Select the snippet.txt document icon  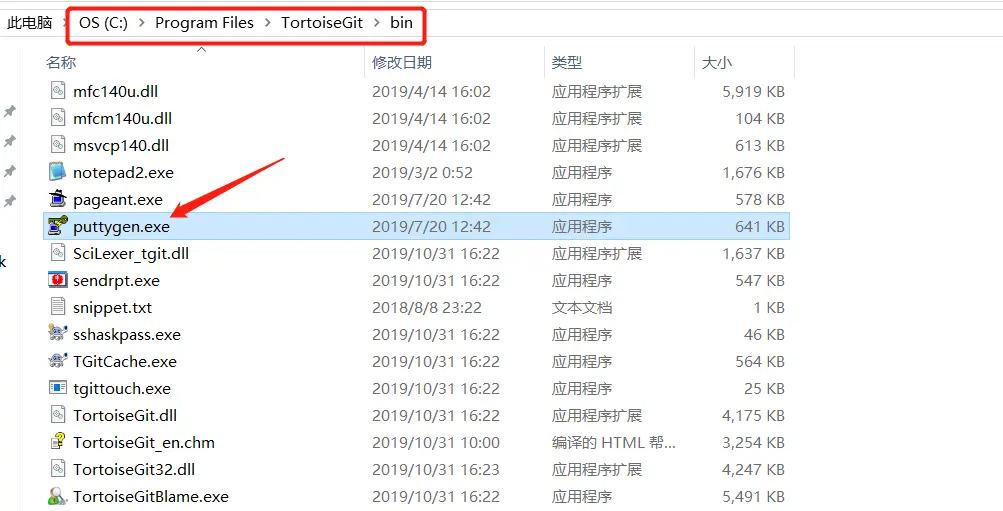pos(58,306)
